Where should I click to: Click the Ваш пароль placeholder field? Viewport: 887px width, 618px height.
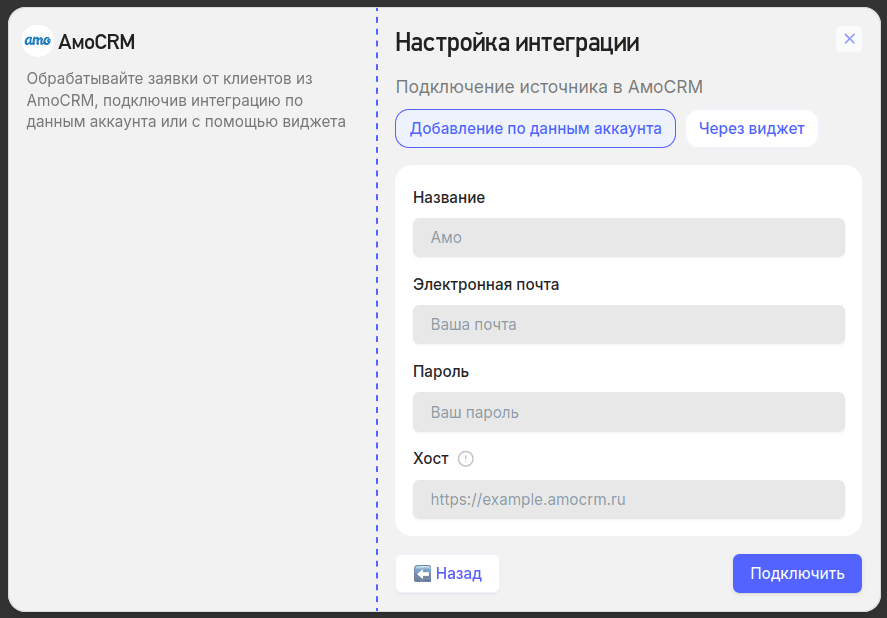[x=628, y=412]
